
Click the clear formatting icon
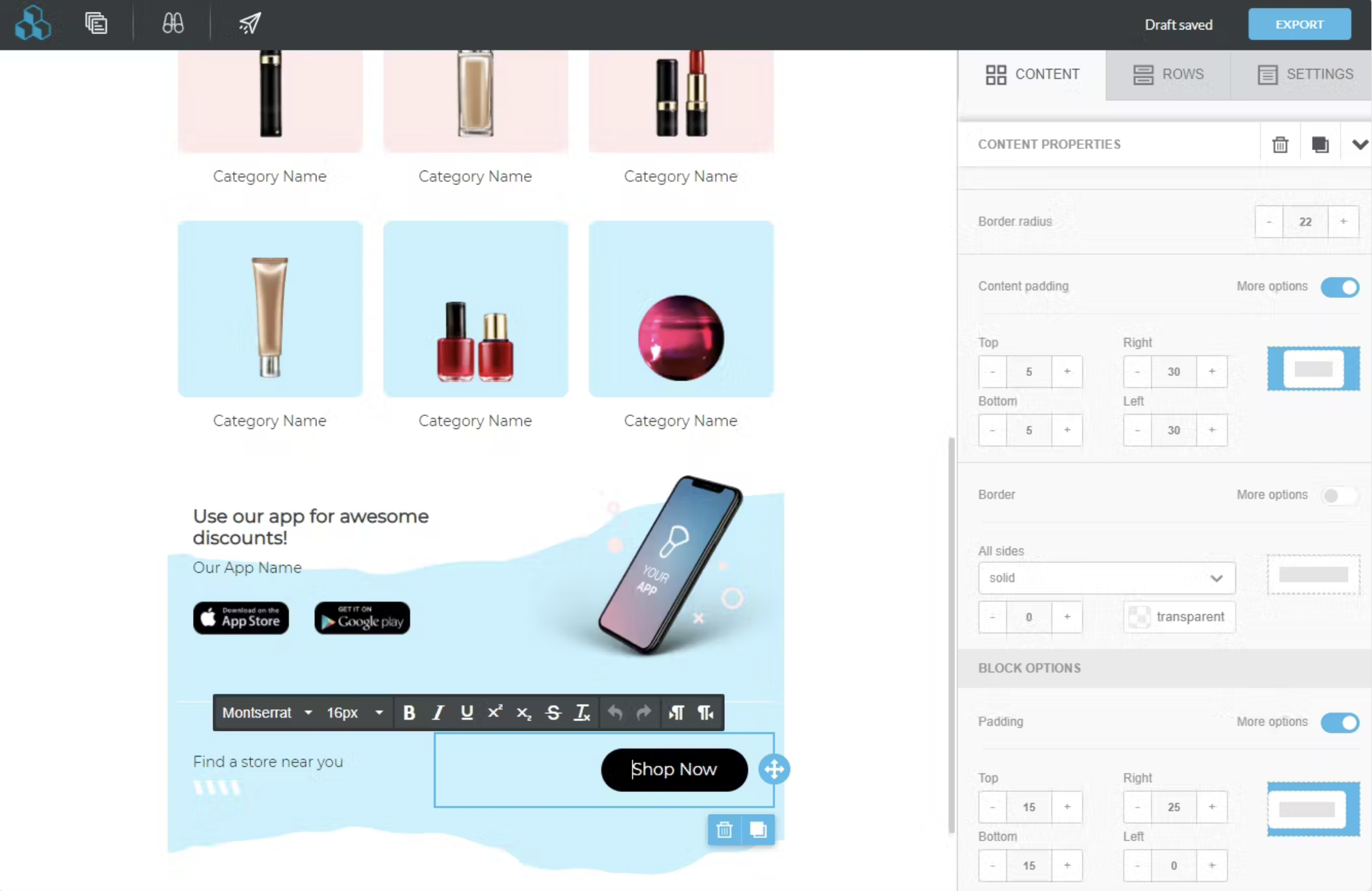(x=582, y=713)
